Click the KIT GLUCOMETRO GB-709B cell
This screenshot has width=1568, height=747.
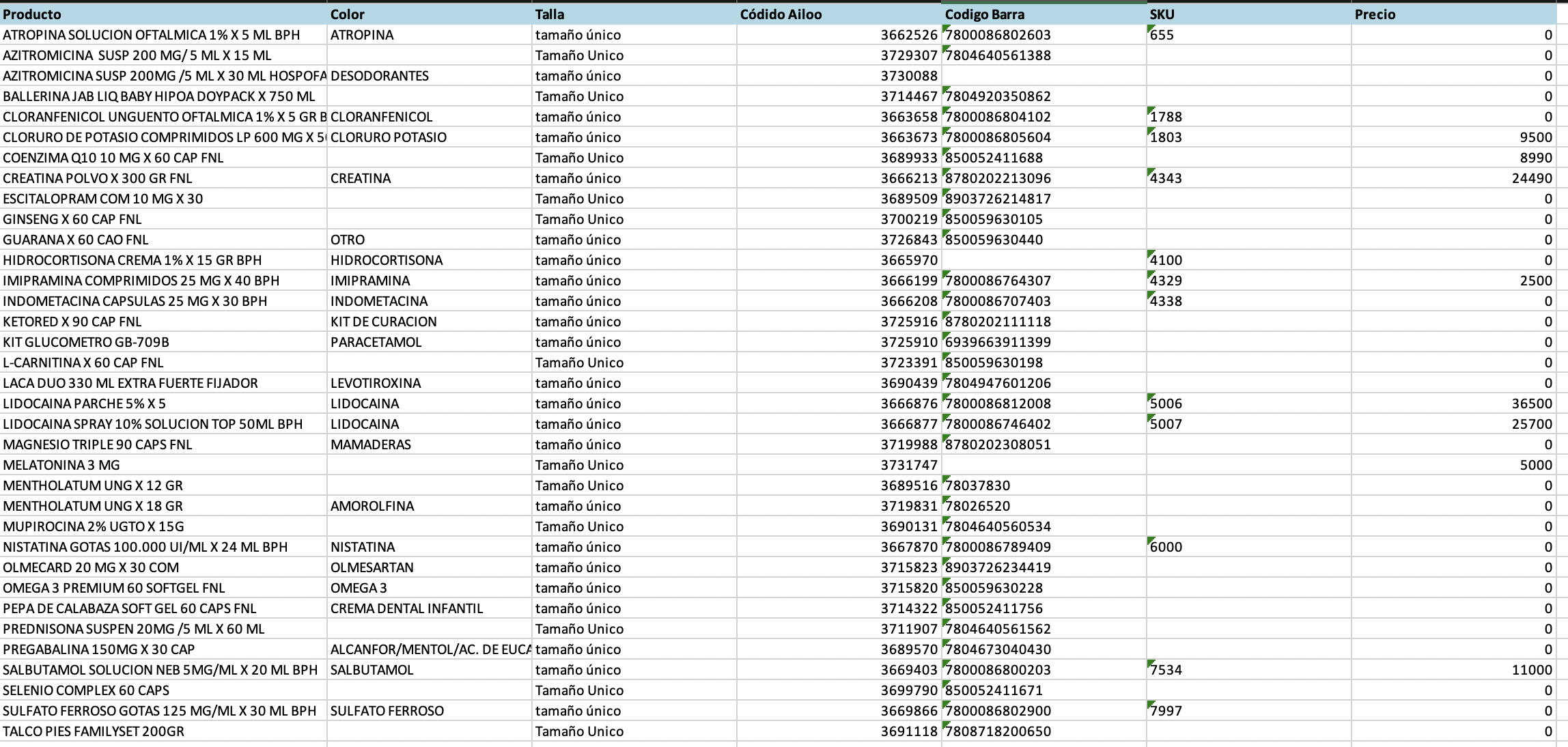(x=86, y=342)
